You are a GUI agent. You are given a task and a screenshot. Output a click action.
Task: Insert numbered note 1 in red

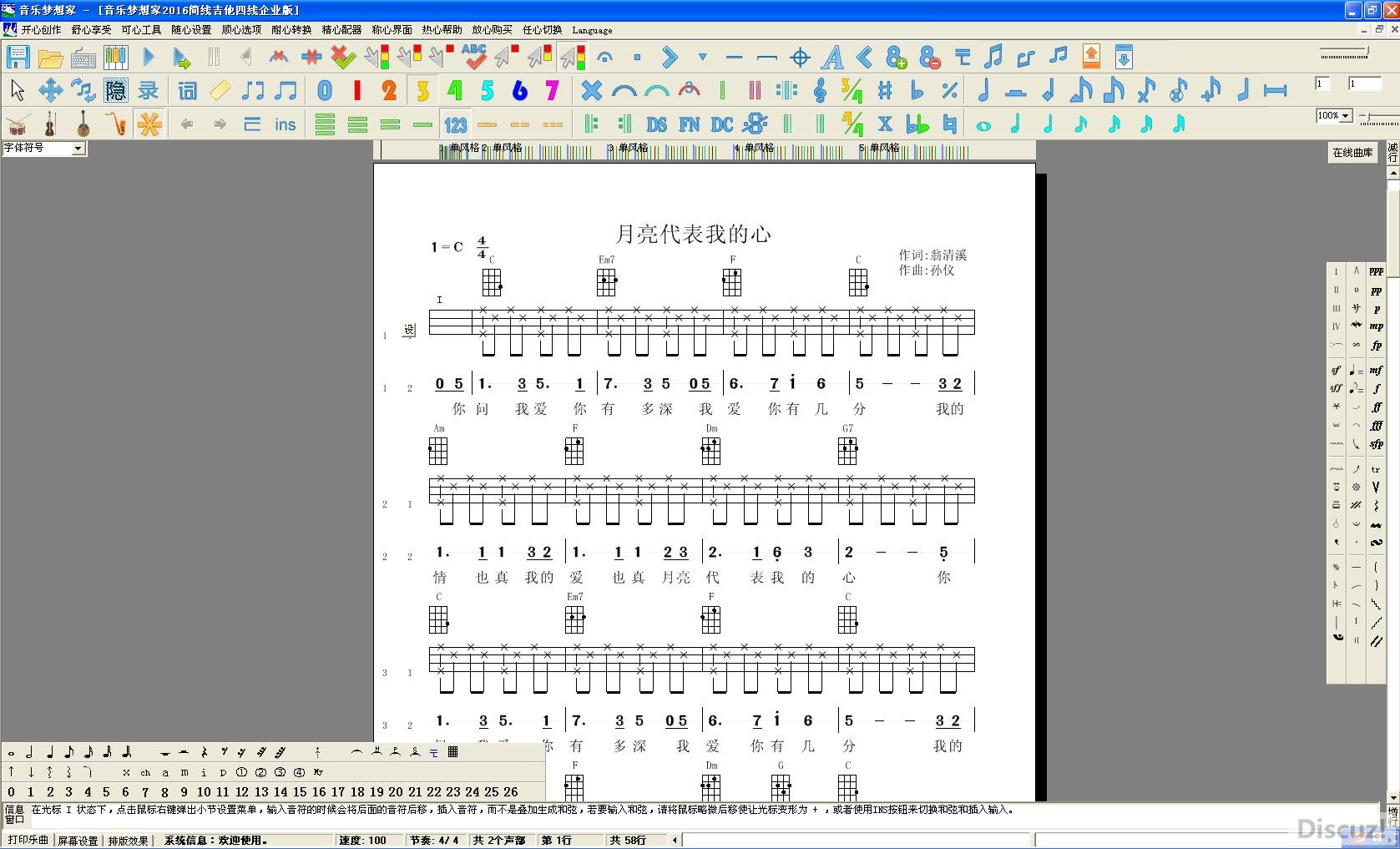tap(357, 90)
